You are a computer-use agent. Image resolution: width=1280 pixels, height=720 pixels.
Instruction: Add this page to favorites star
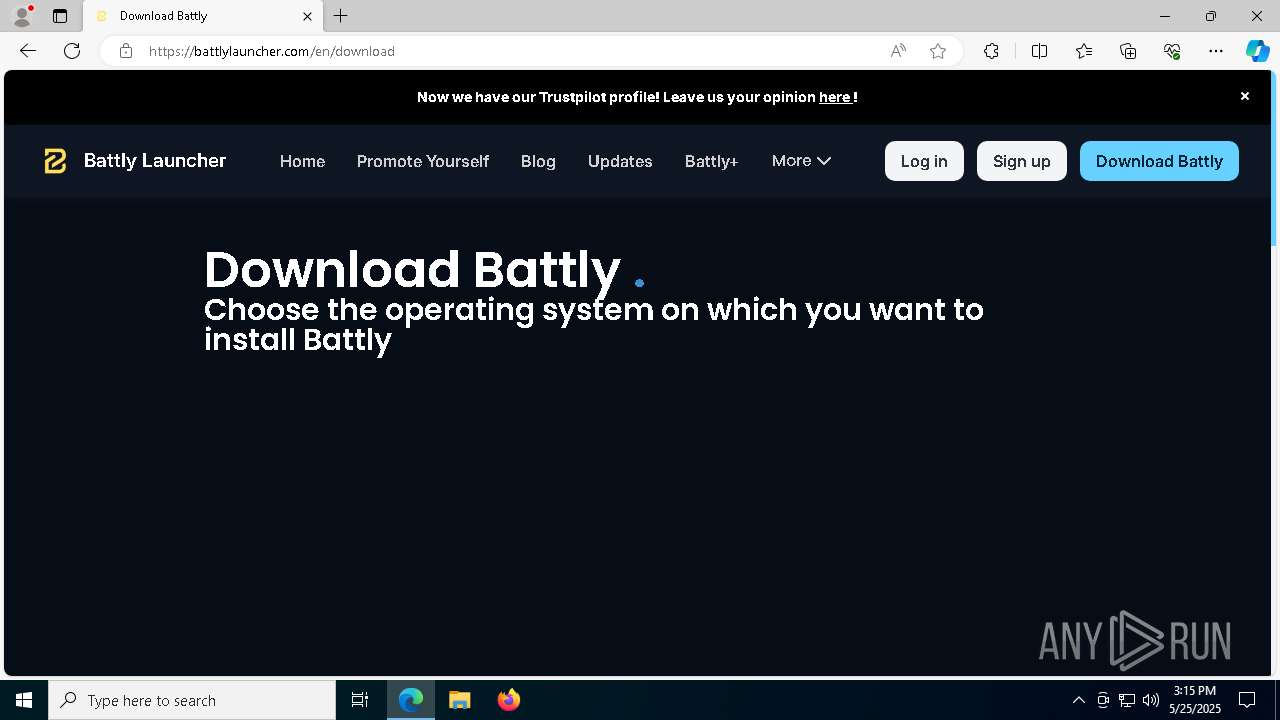click(938, 51)
